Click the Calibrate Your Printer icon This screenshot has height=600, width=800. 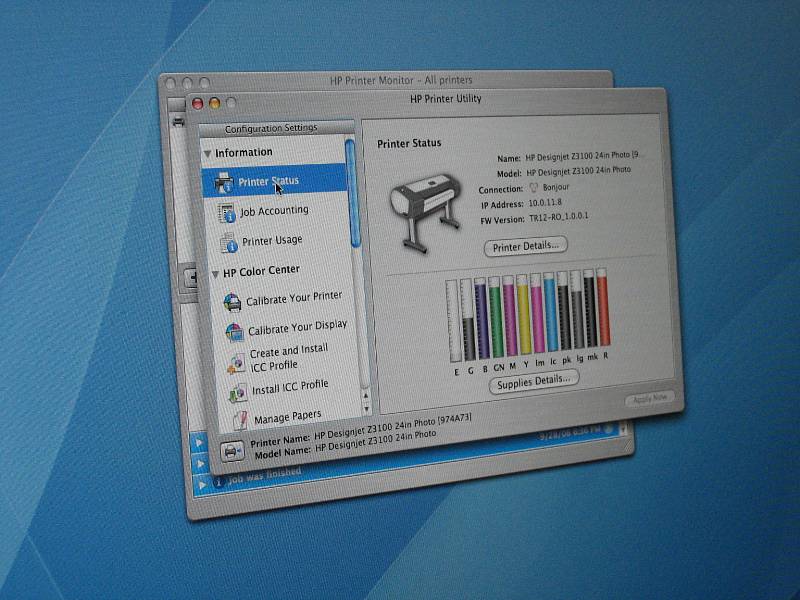232,302
